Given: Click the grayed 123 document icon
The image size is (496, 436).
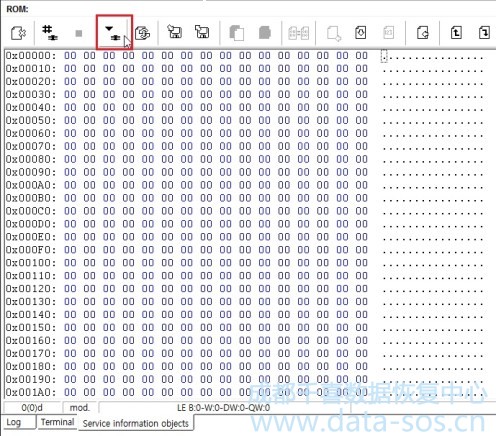Looking at the screenshot, I should pos(388,33).
